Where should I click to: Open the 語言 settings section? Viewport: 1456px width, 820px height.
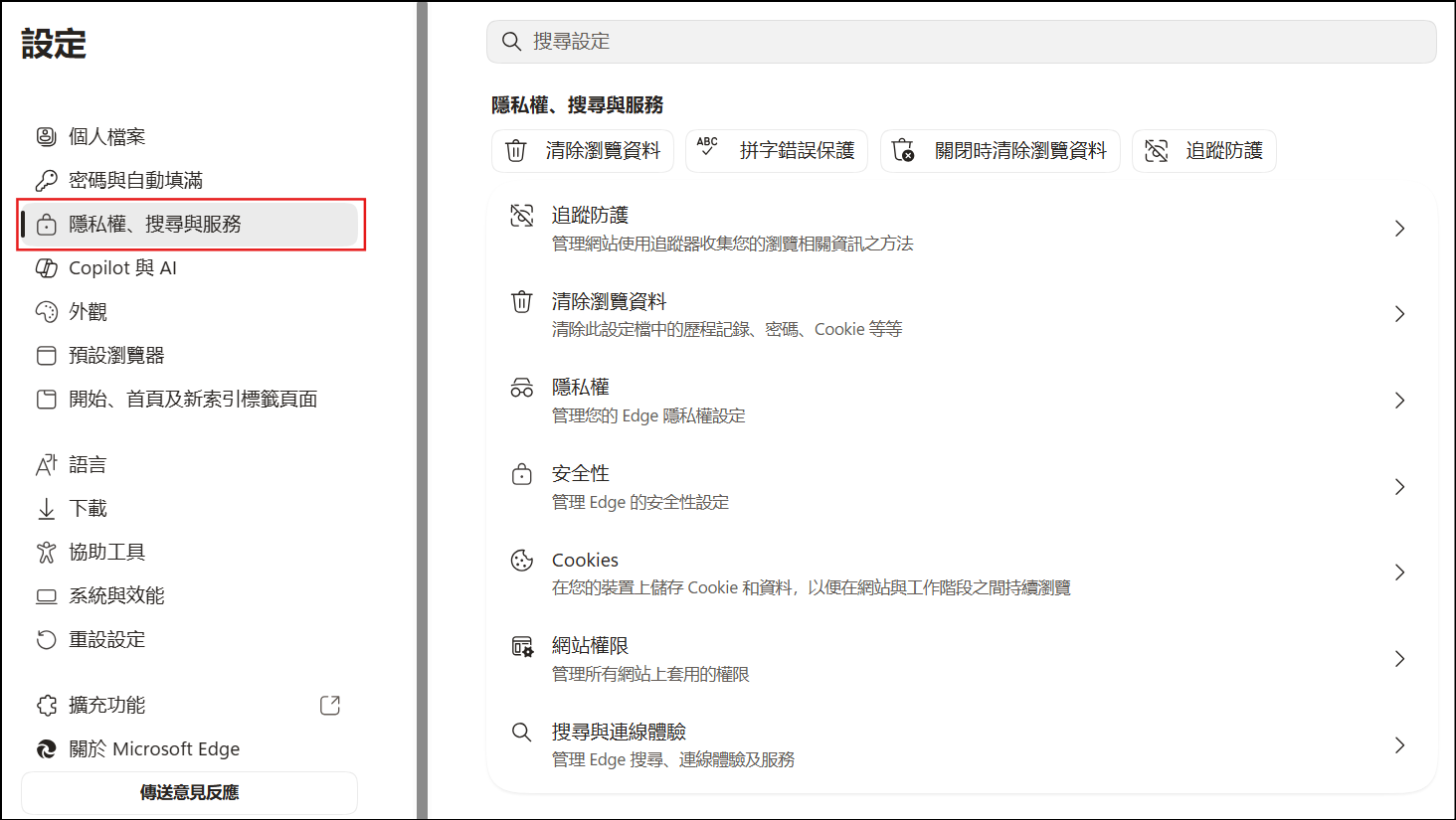[189, 464]
